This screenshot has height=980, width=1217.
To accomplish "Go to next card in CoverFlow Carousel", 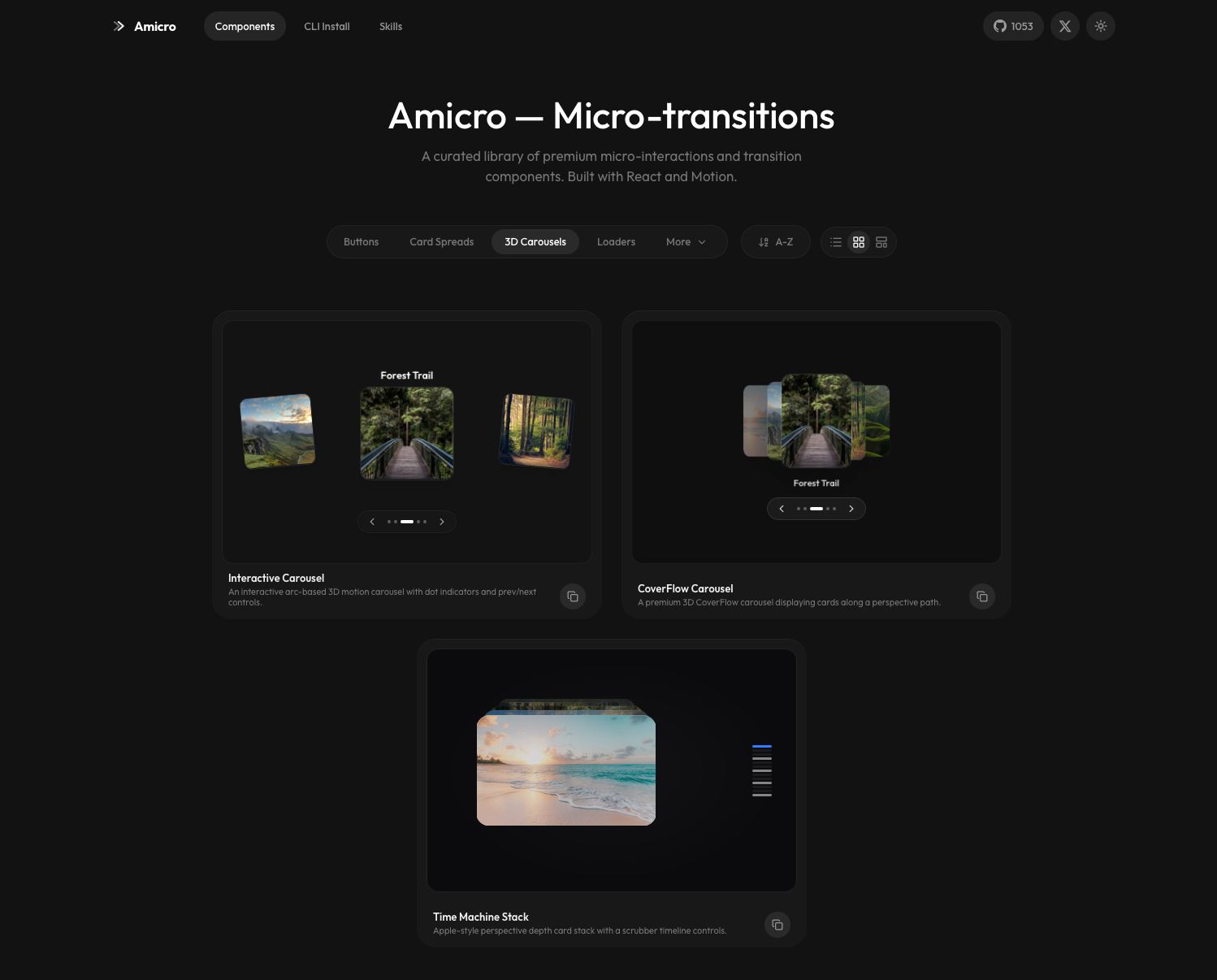I will point(851,509).
